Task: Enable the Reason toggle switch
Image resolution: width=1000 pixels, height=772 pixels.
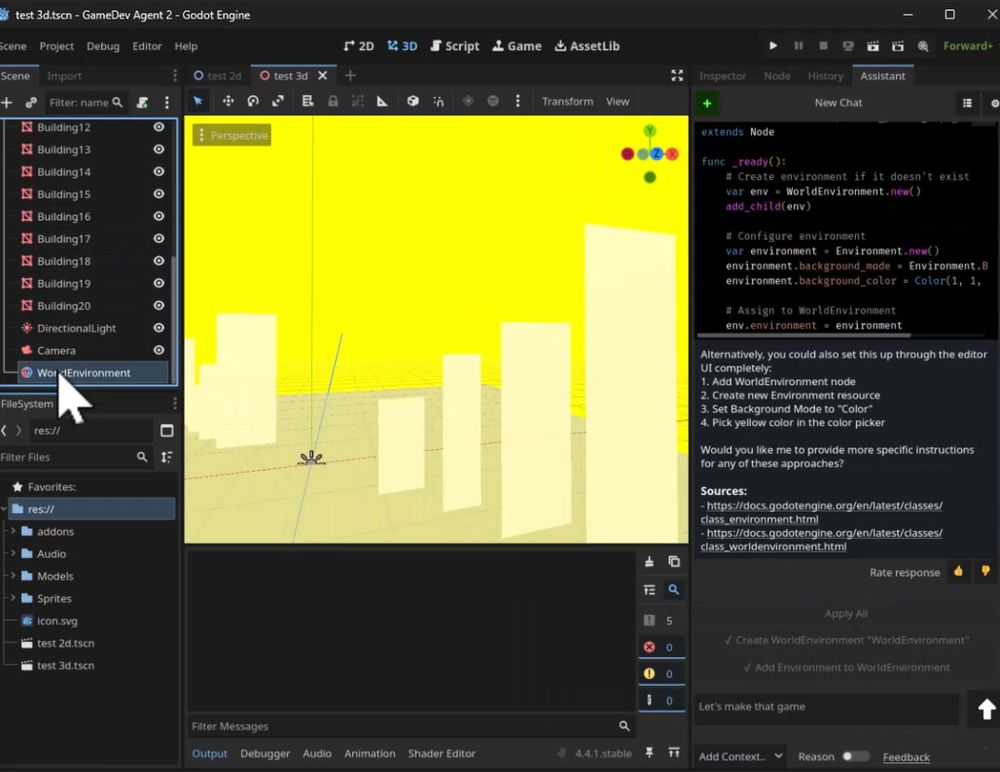Action: coord(855,756)
